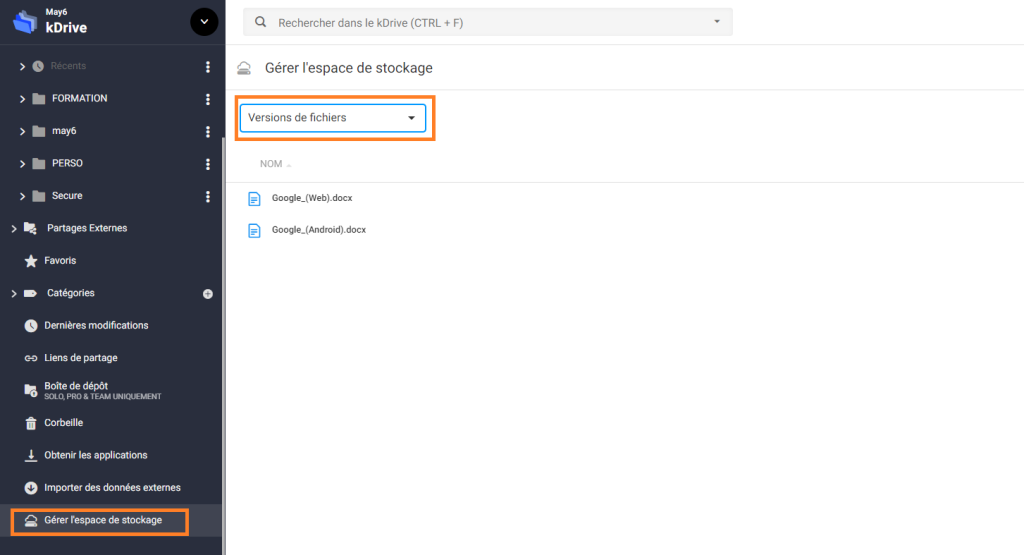The width and height of the screenshot is (1024, 555).
Task: Expand the Partages Externes section
Action: coord(14,229)
